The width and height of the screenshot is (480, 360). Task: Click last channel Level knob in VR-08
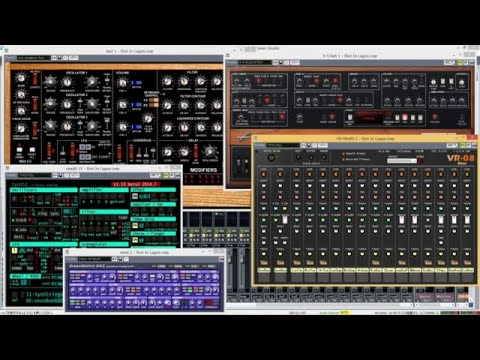coord(467,174)
